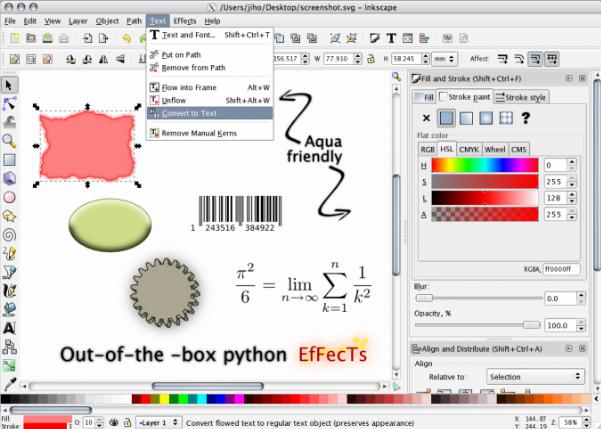Click the new document icon
The width and height of the screenshot is (601, 429).
pos(15,38)
